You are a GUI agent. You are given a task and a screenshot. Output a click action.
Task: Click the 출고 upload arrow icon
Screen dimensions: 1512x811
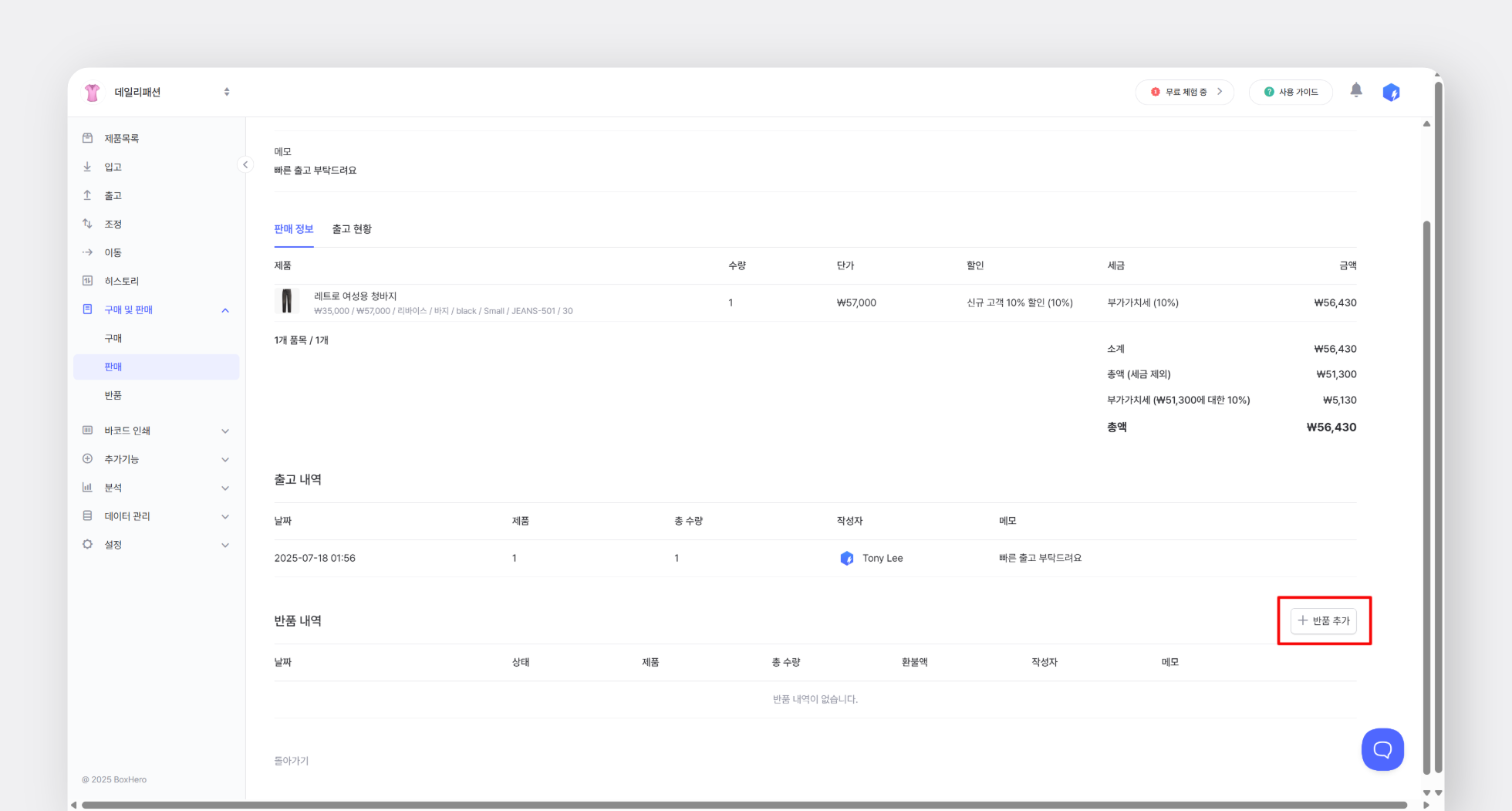(x=88, y=195)
